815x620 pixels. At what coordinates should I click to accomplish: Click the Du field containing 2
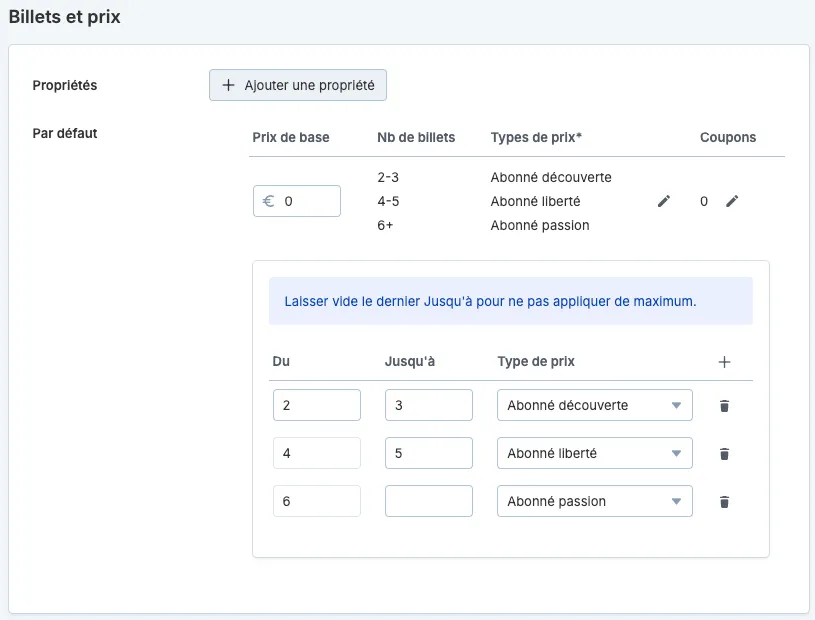click(x=317, y=405)
